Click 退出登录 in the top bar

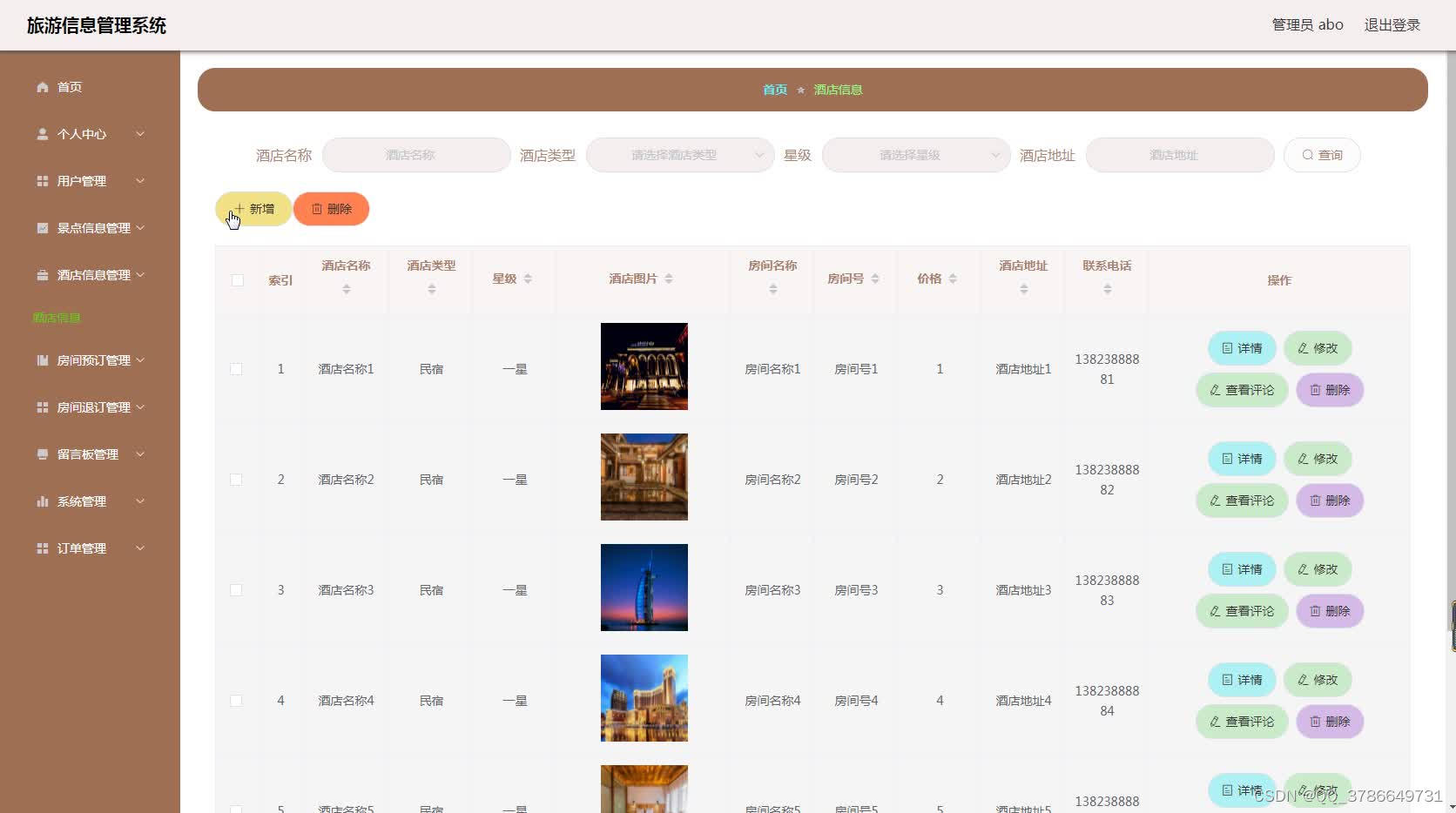(1392, 25)
